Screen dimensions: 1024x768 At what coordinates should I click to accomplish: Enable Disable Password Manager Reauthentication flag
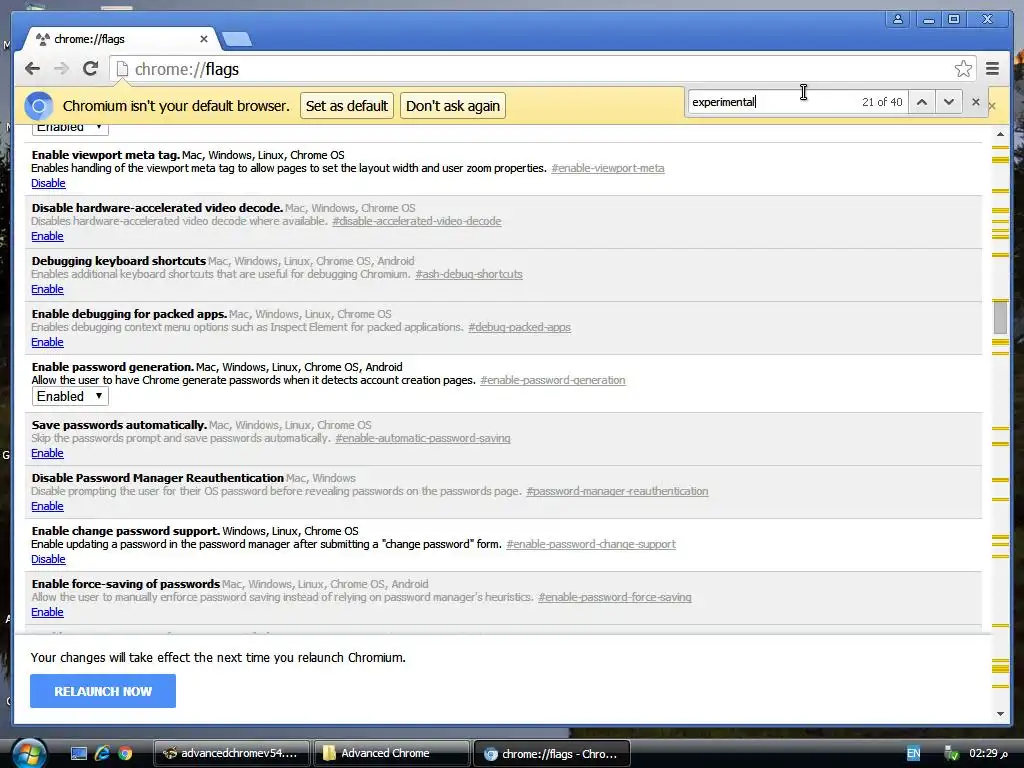pyautogui.click(x=47, y=506)
